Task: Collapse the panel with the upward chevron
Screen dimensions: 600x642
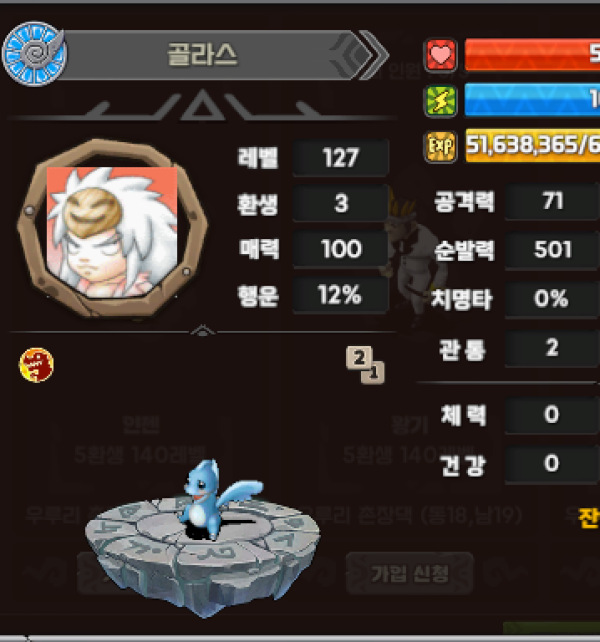Action: [202, 330]
